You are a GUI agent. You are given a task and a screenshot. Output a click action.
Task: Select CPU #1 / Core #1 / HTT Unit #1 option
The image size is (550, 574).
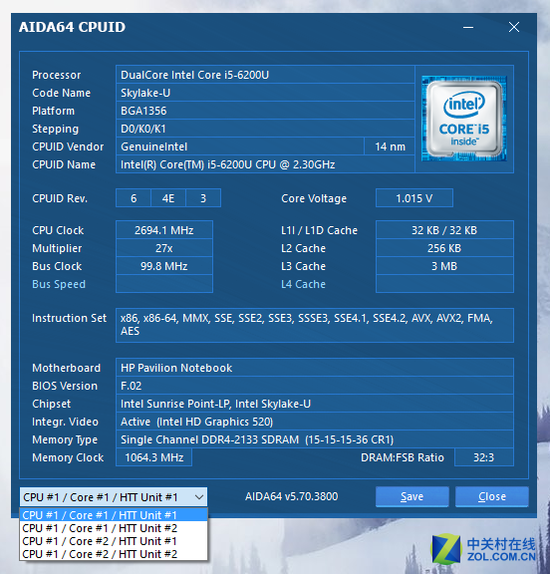click(x=114, y=515)
